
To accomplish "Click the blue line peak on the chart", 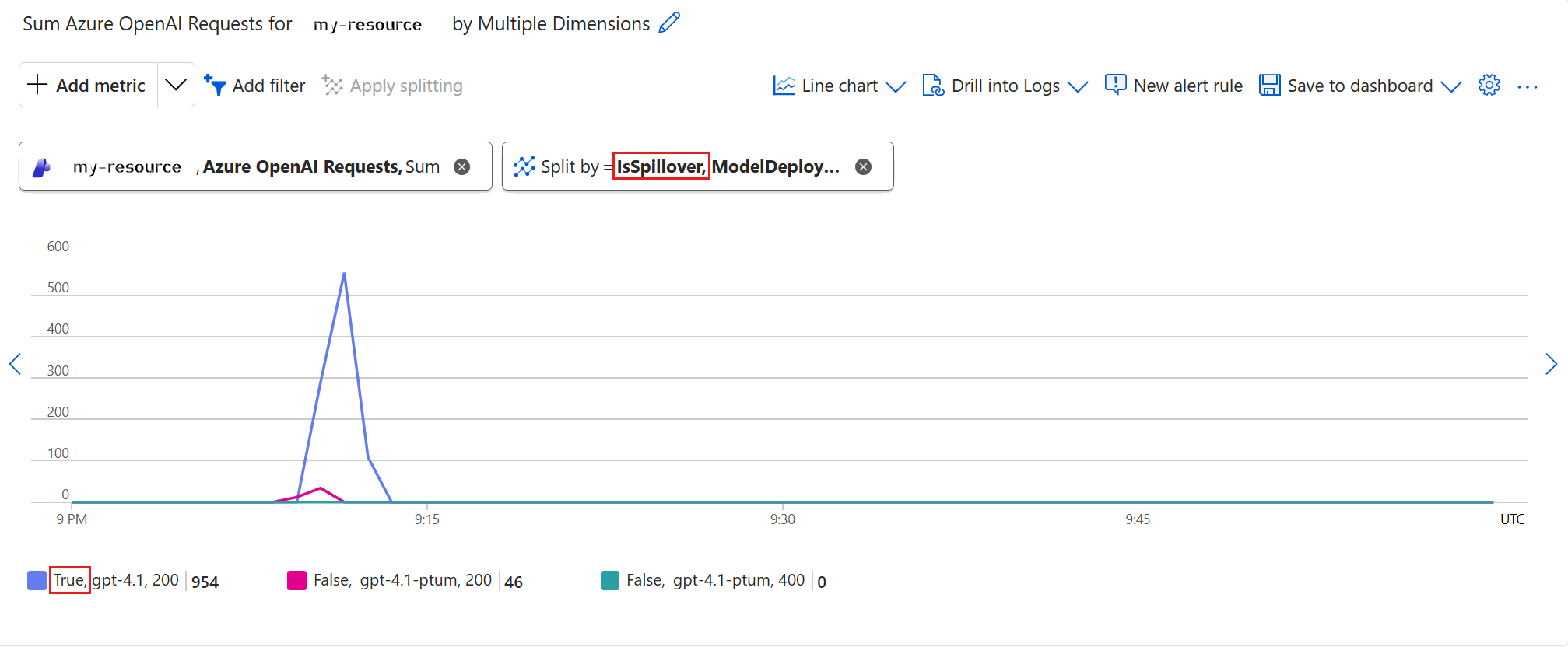I will tap(344, 274).
